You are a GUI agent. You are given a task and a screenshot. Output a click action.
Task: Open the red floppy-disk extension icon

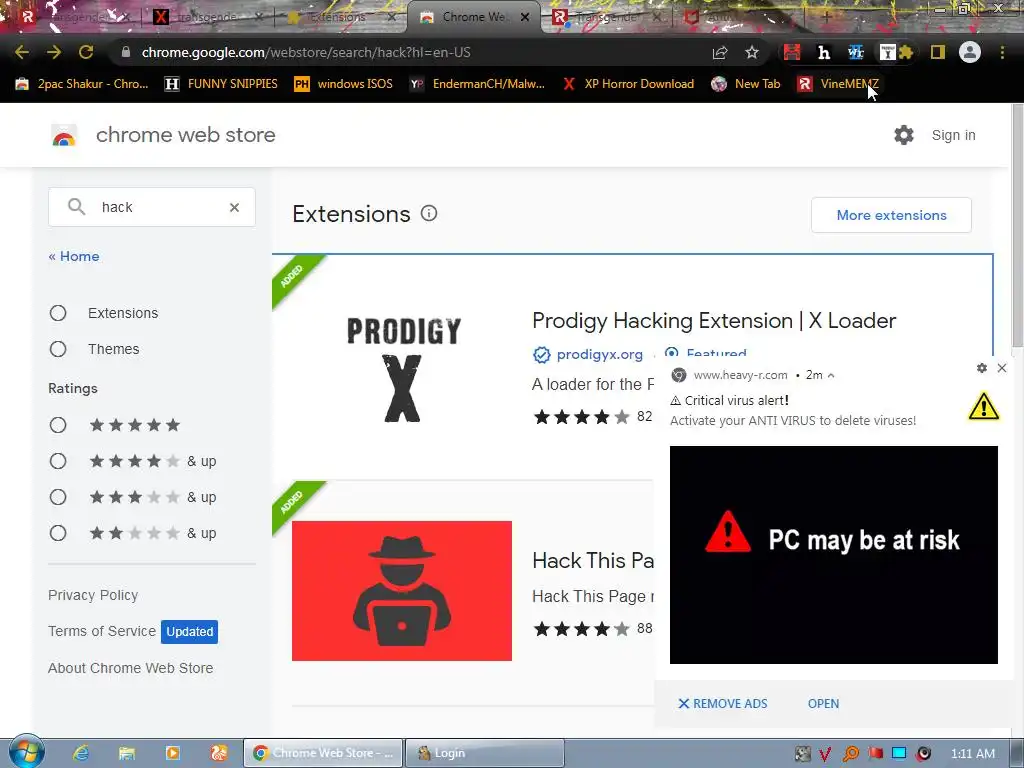[x=792, y=52]
